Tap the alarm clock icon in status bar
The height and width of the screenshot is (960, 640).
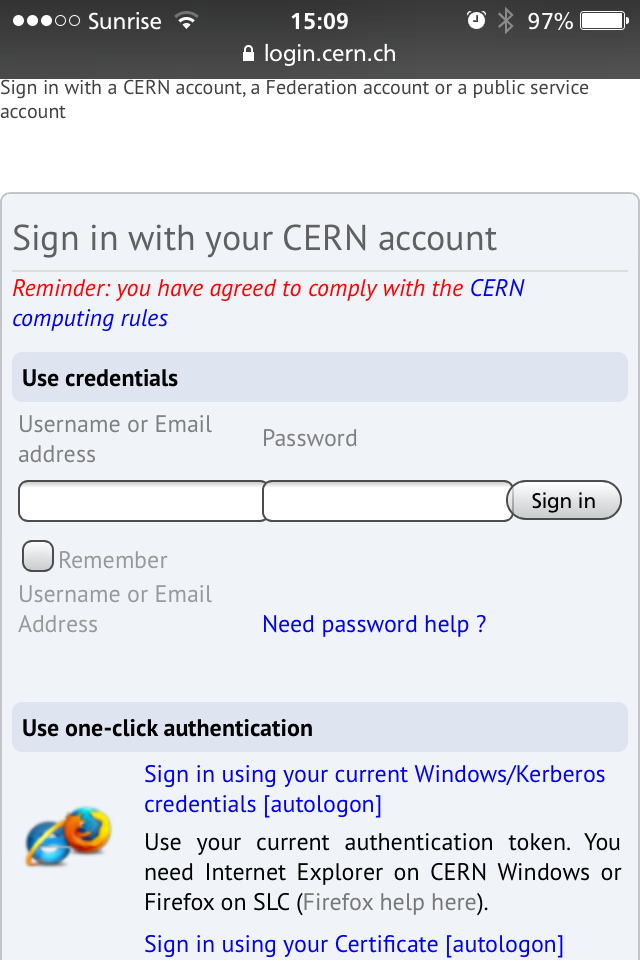[x=476, y=21]
